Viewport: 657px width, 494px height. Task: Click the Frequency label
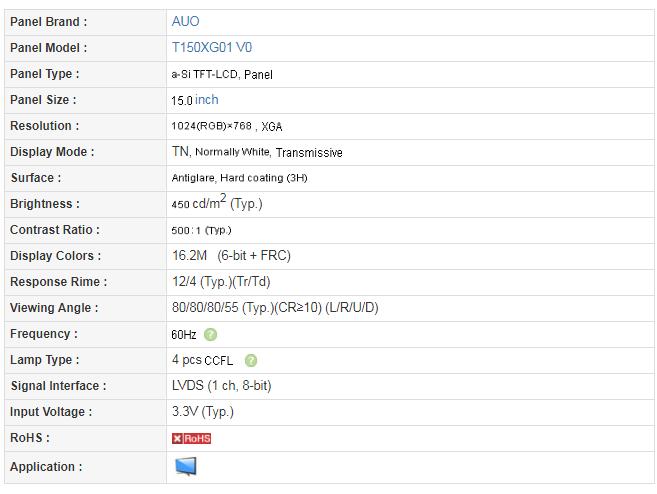(x=44, y=334)
